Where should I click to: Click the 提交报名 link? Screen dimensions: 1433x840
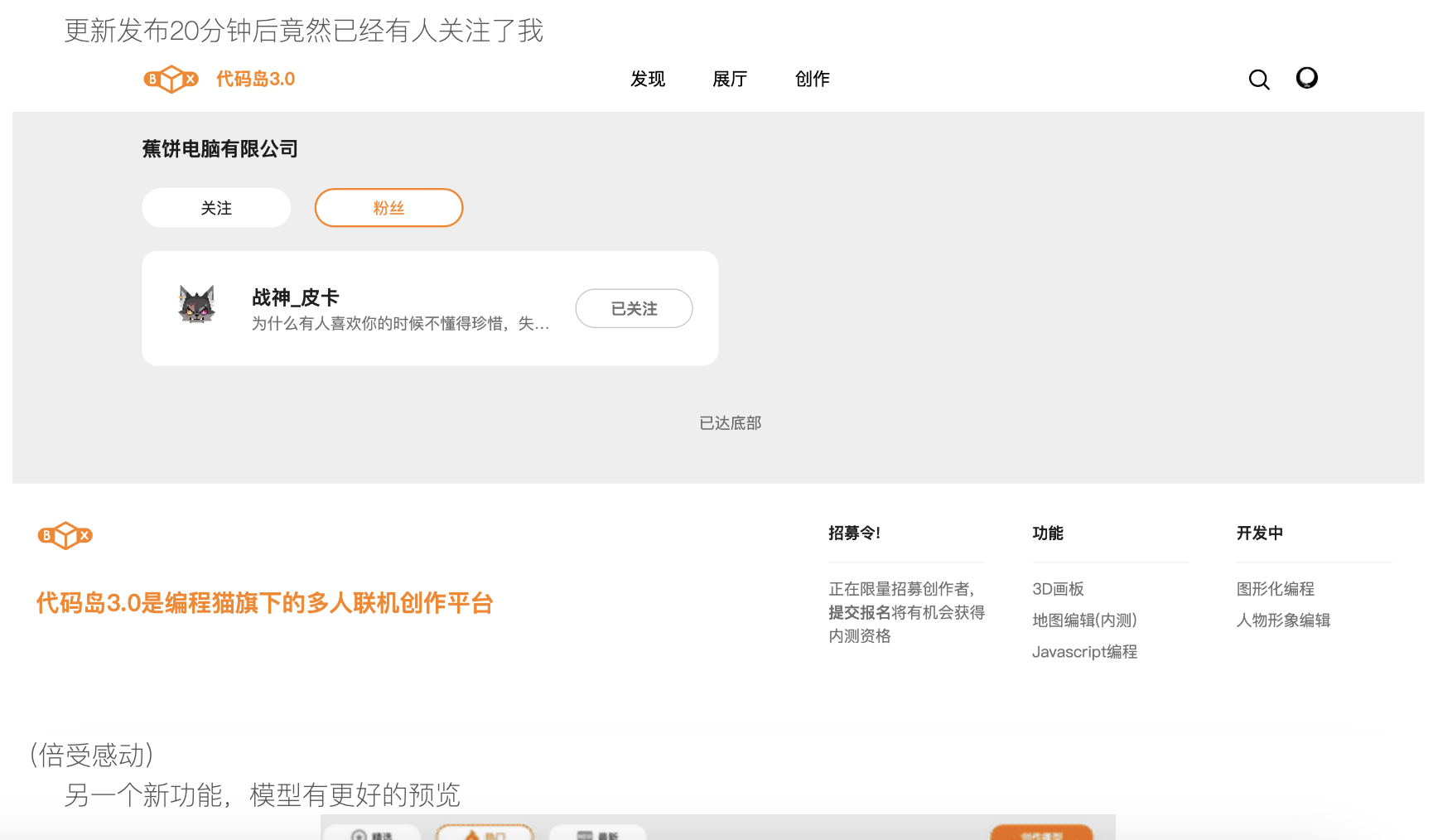860,612
